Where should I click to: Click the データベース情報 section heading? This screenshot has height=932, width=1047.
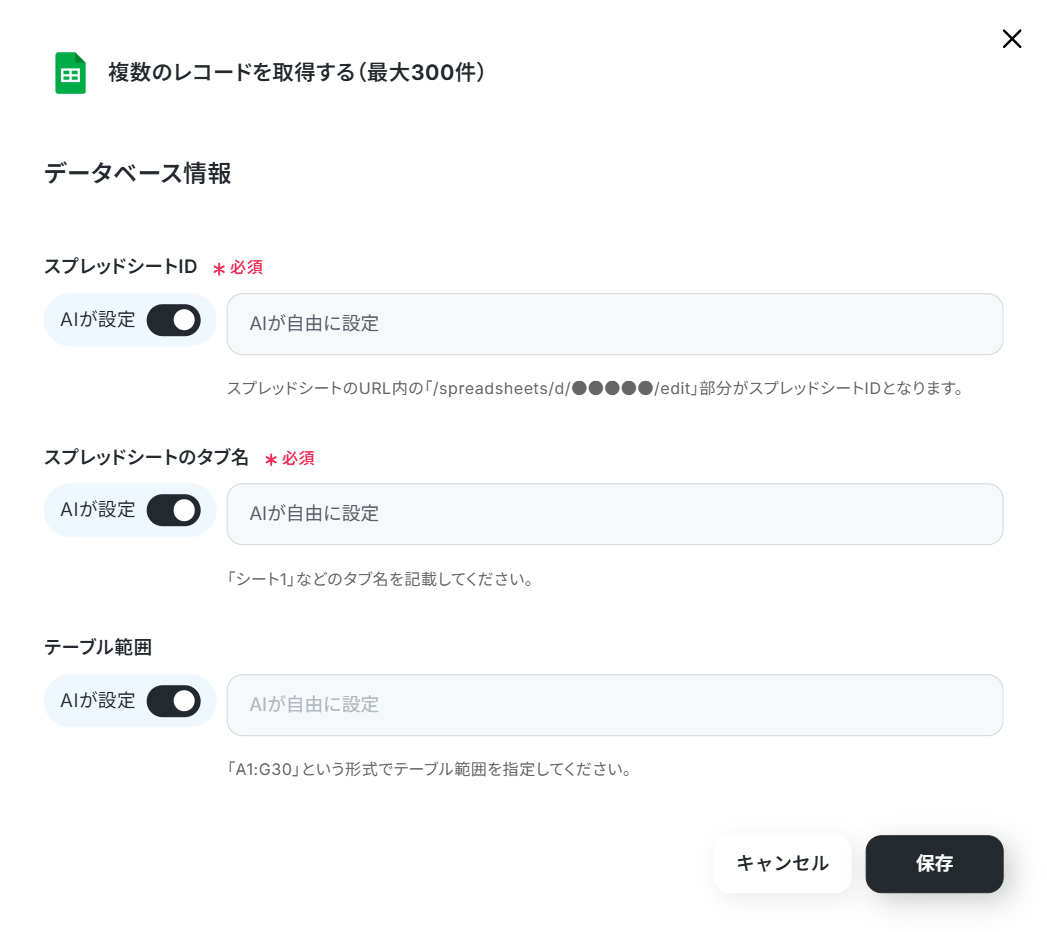(138, 173)
